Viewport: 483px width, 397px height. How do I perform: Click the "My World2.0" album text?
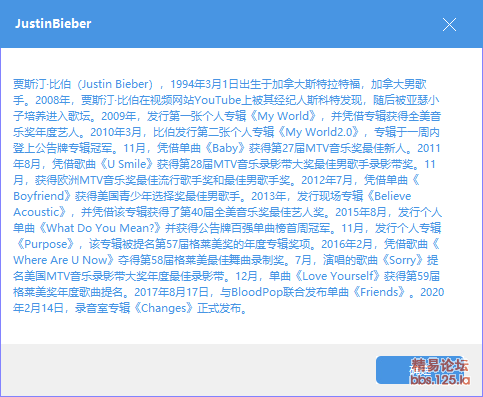(x=319, y=132)
